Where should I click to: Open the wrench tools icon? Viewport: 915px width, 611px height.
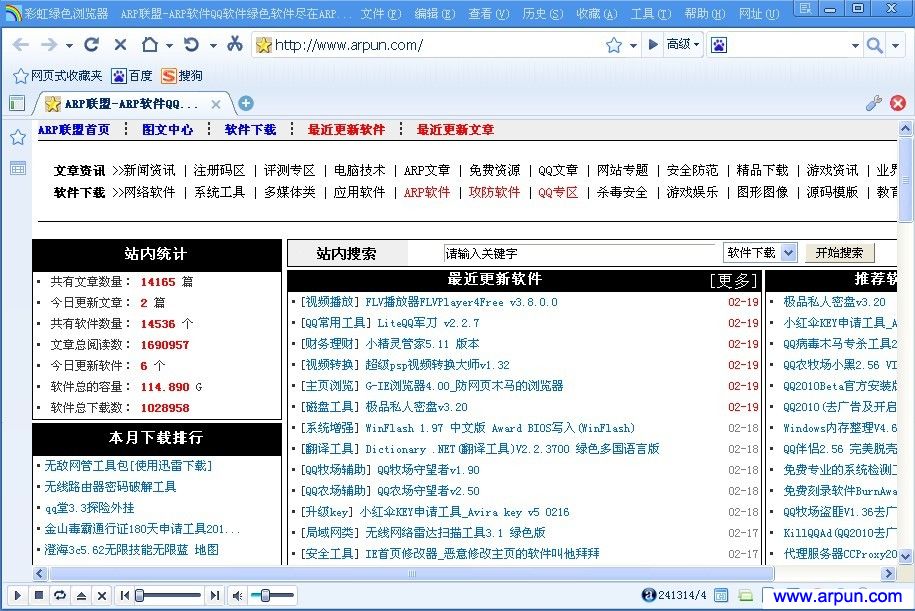tap(874, 103)
